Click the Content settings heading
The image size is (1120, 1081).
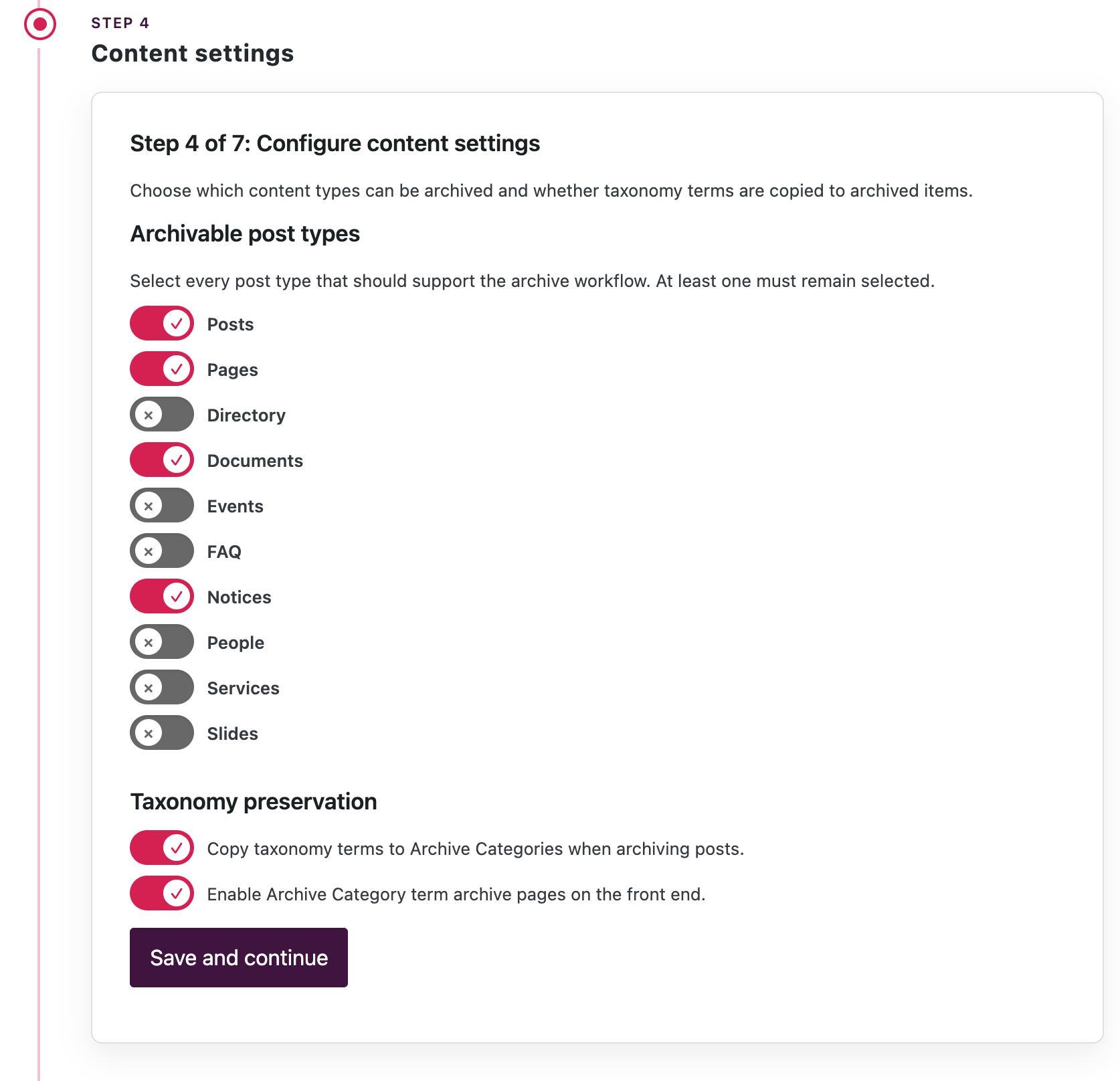192,53
